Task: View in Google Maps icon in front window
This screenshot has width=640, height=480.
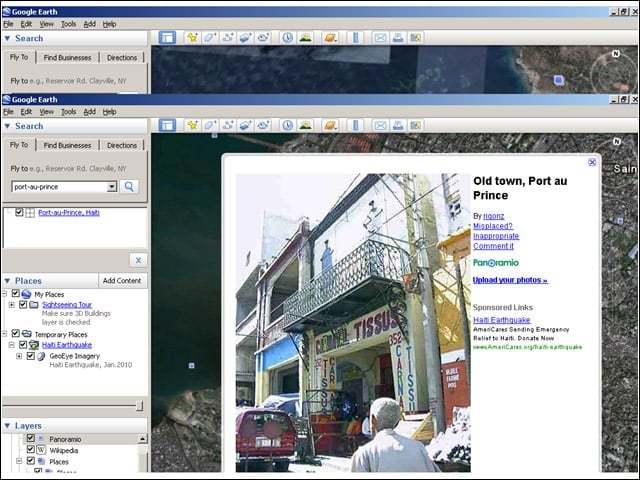Action: click(416, 125)
